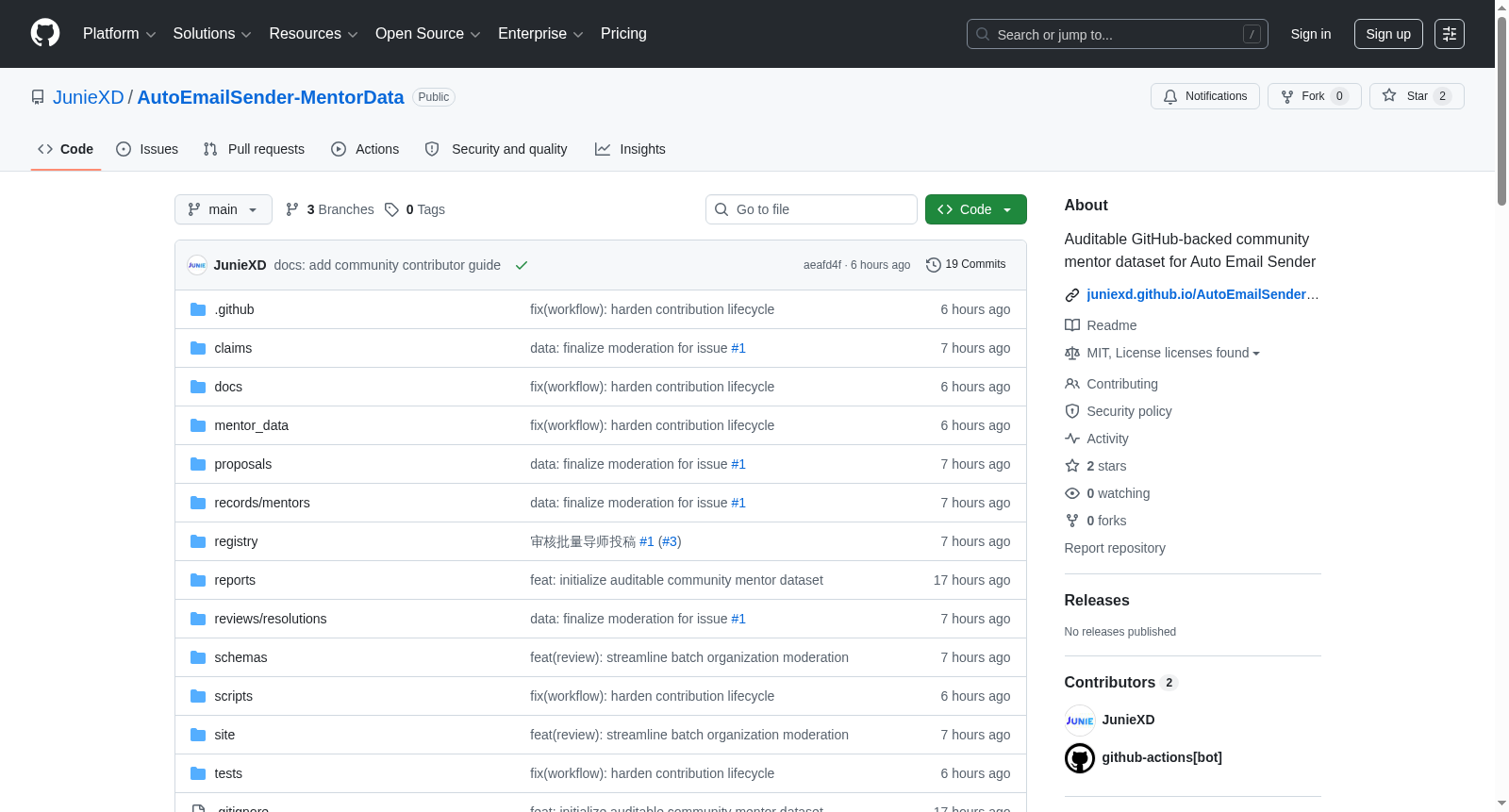
Task: Switch to the Security and quality tab
Action: tap(496, 149)
